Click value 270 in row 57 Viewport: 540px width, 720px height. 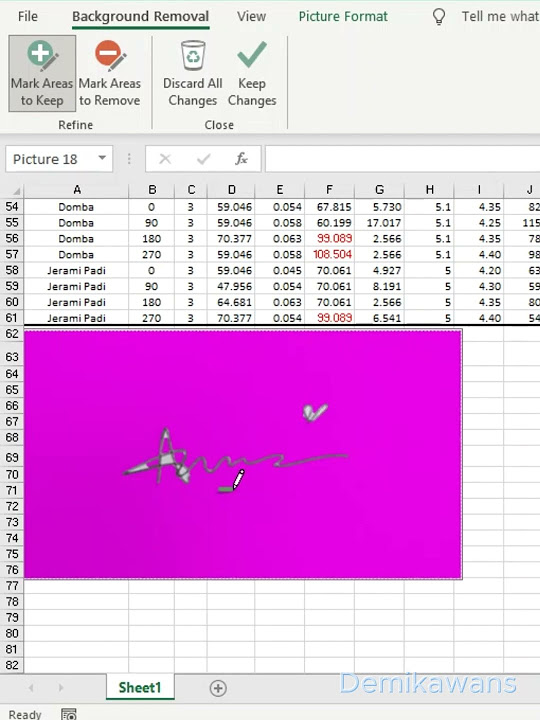[x=152, y=254]
